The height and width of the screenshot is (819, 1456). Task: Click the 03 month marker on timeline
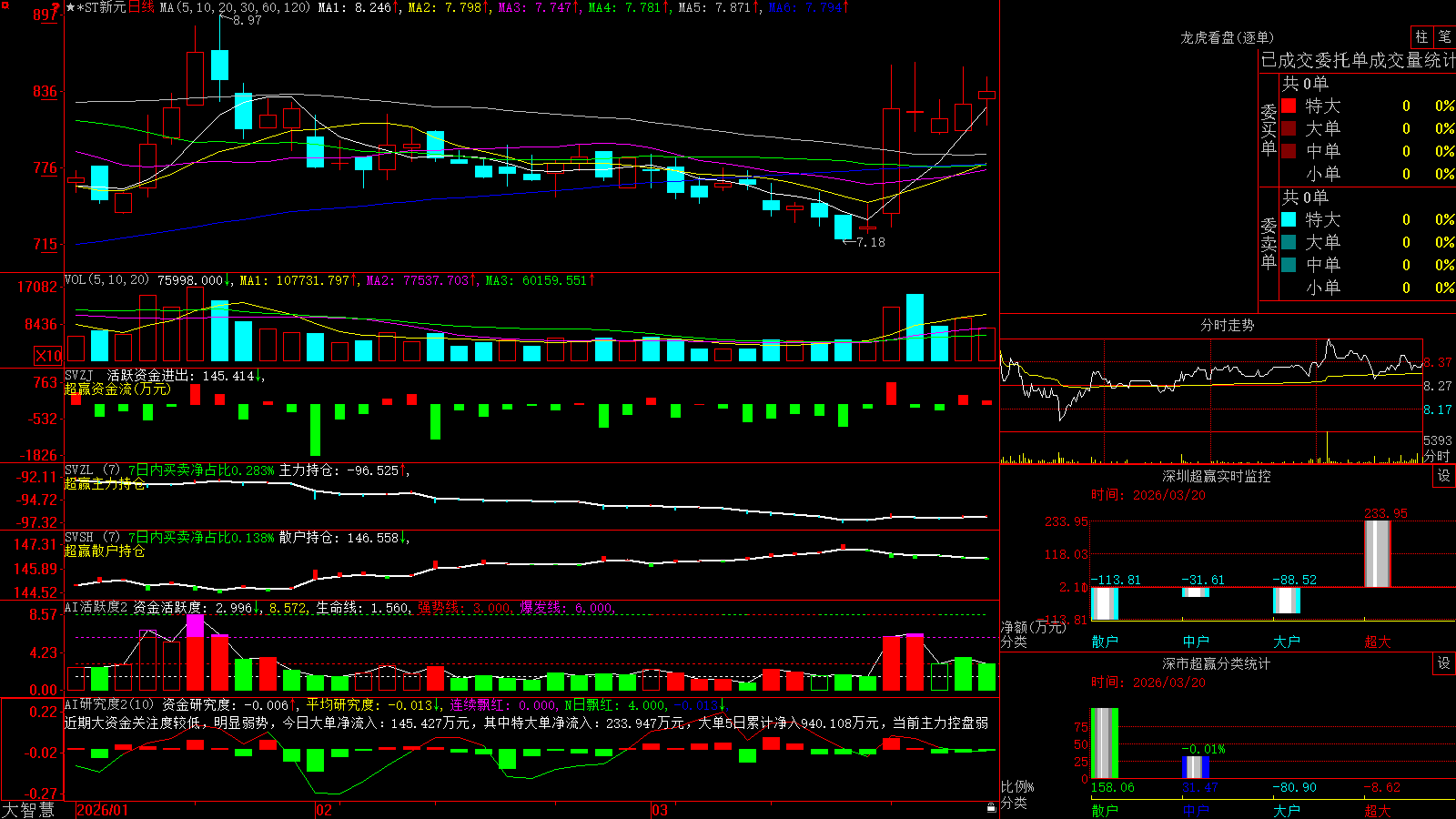click(660, 810)
